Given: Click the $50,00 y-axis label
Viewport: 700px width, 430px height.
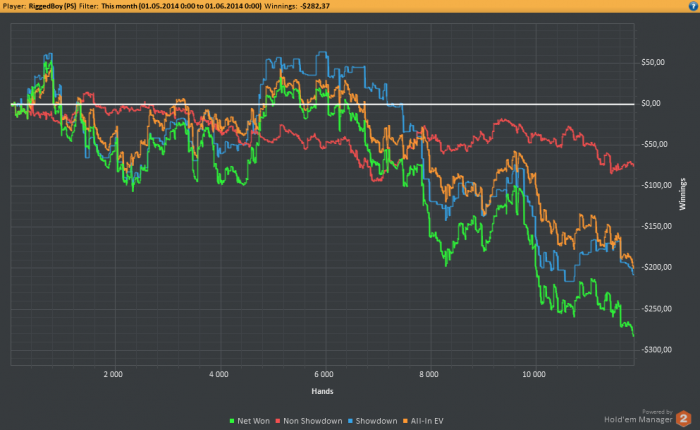Looking at the screenshot, I should coord(653,63).
